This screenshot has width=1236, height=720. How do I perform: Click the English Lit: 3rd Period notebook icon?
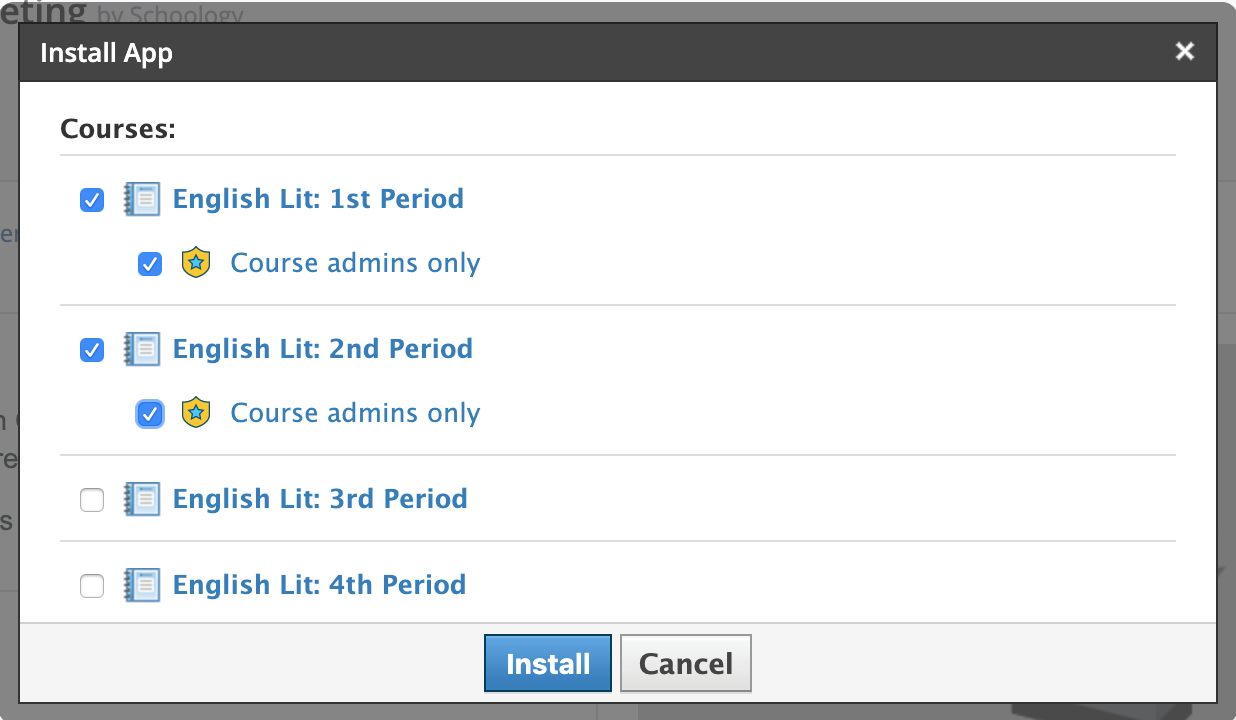click(x=142, y=499)
